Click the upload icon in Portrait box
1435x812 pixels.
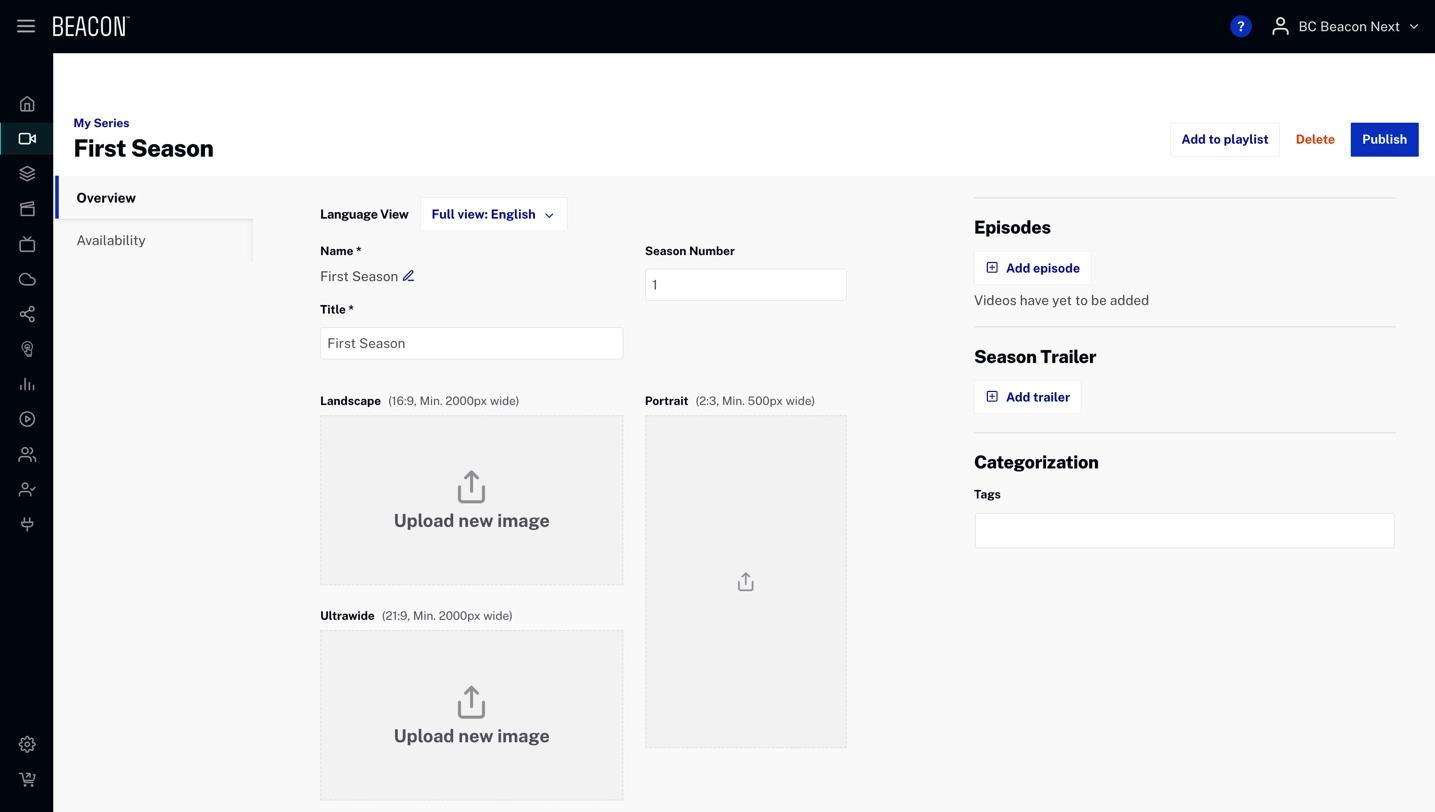tap(746, 582)
